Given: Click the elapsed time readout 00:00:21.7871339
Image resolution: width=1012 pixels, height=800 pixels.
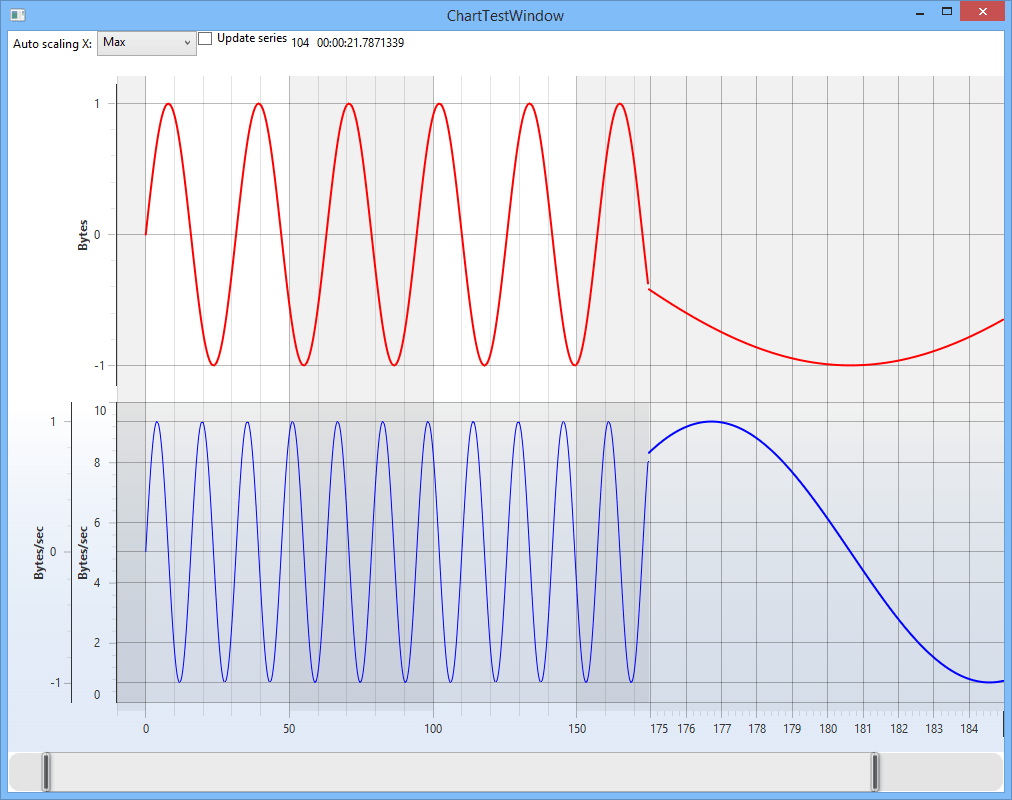Looking at the screenshot, I should [361, 42].
